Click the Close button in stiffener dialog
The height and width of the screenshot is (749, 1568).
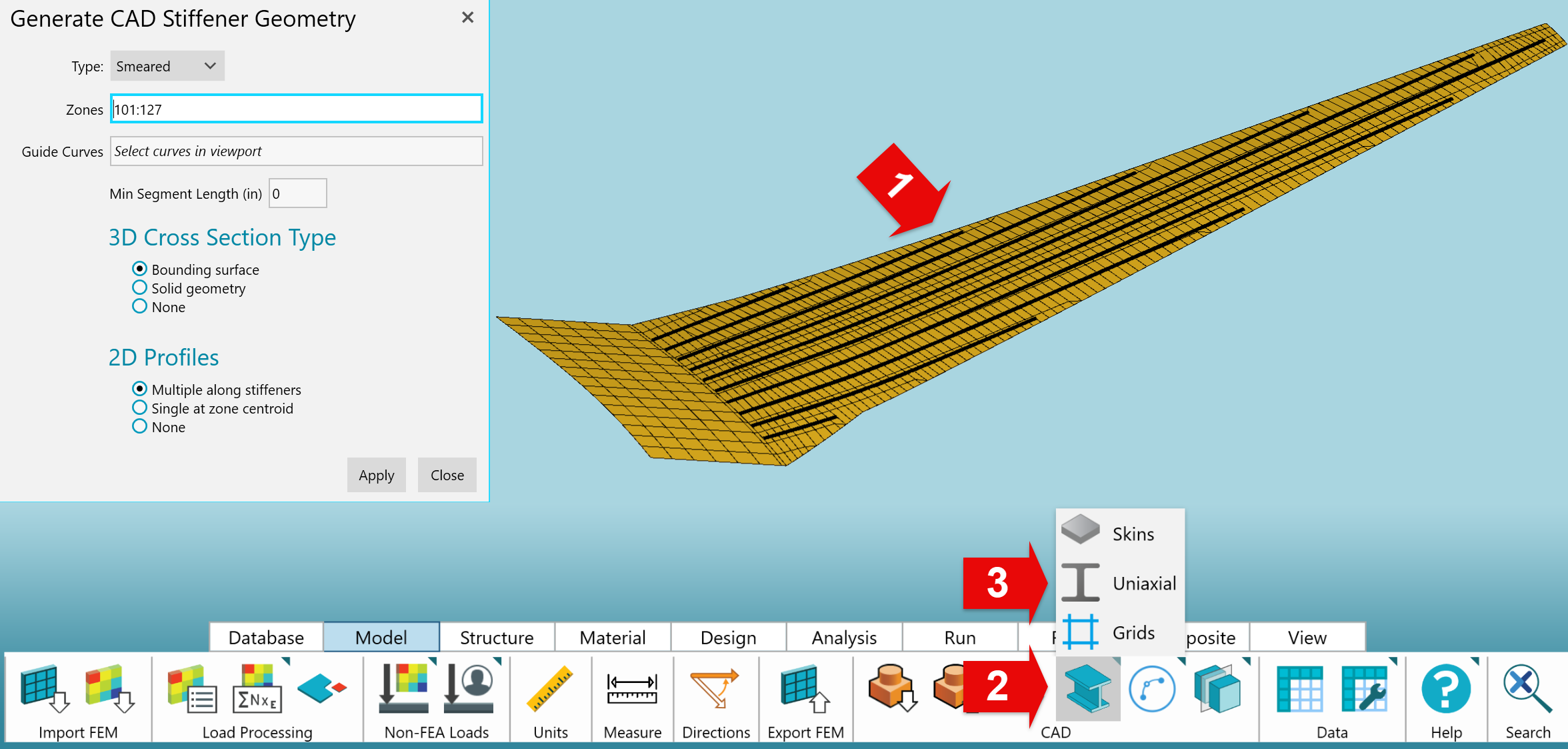[x=447, y=475]
